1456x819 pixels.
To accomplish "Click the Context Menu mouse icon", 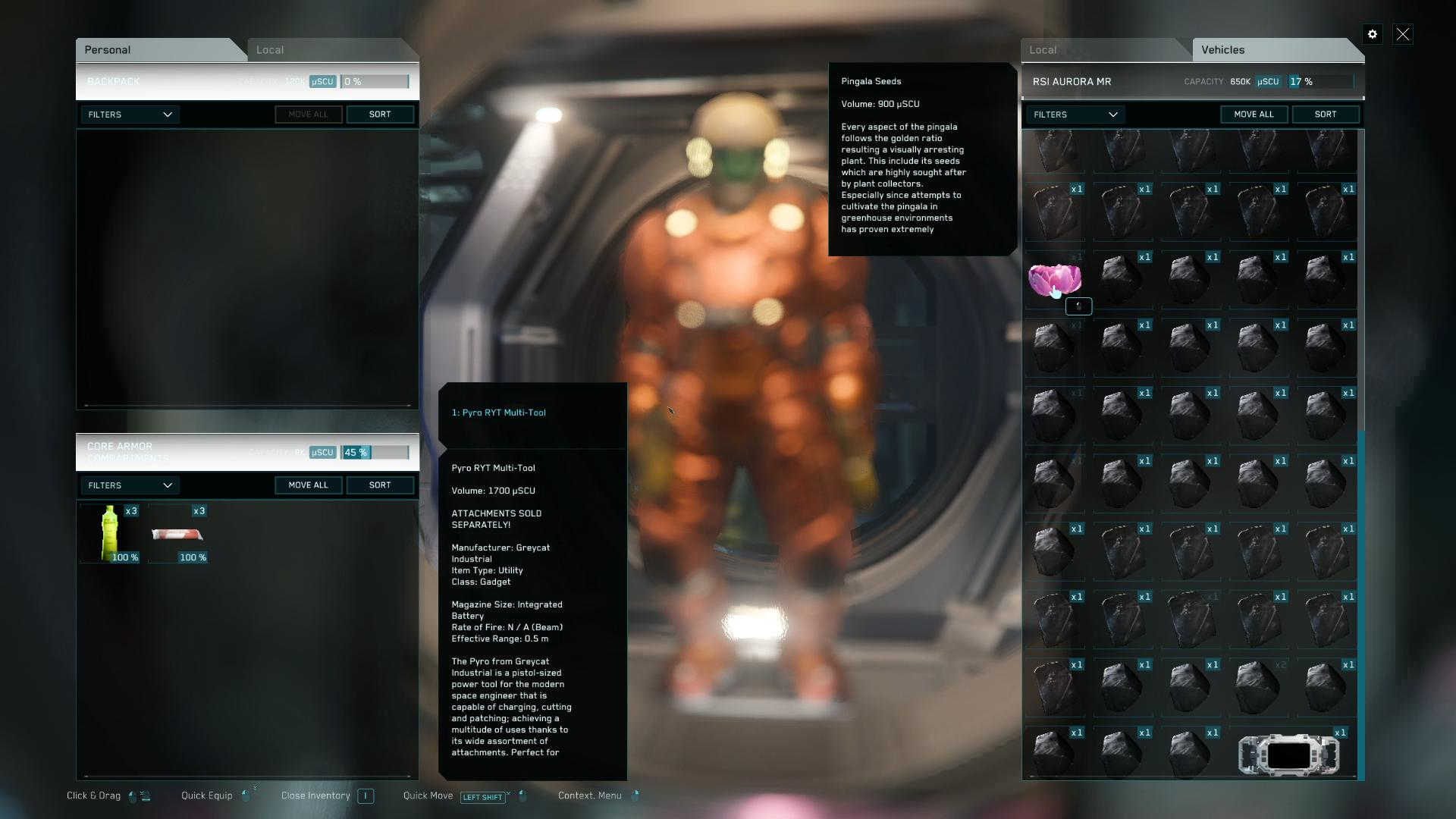I will (635, 795).
